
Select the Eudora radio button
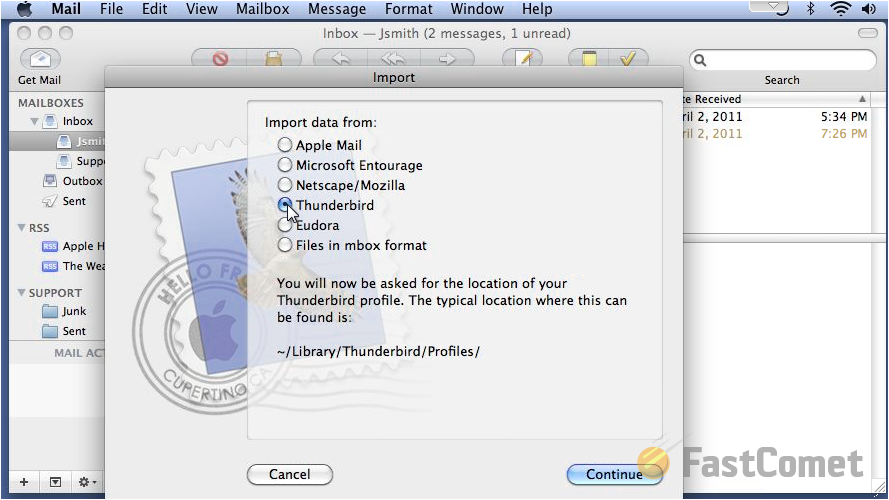285,225
